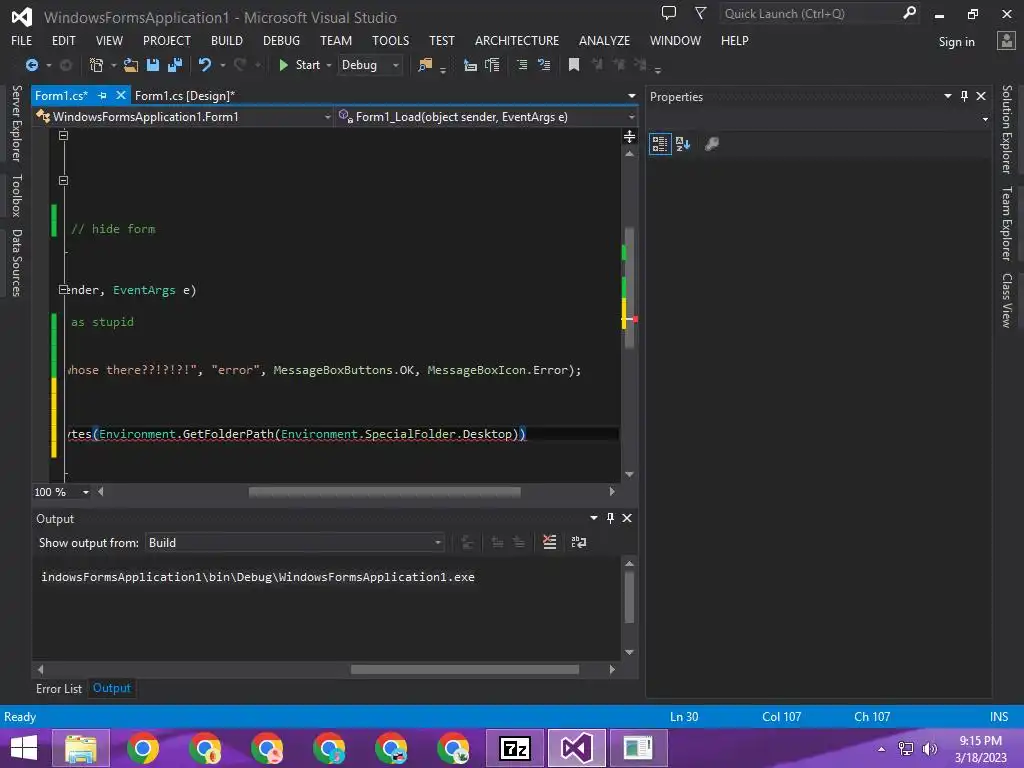Image resolution: width=1024 pixels, height=768 pixels.
Task: Toggle the Properties panel auto-hide pin
Action: pyautogui.click(x=965, y=96)
